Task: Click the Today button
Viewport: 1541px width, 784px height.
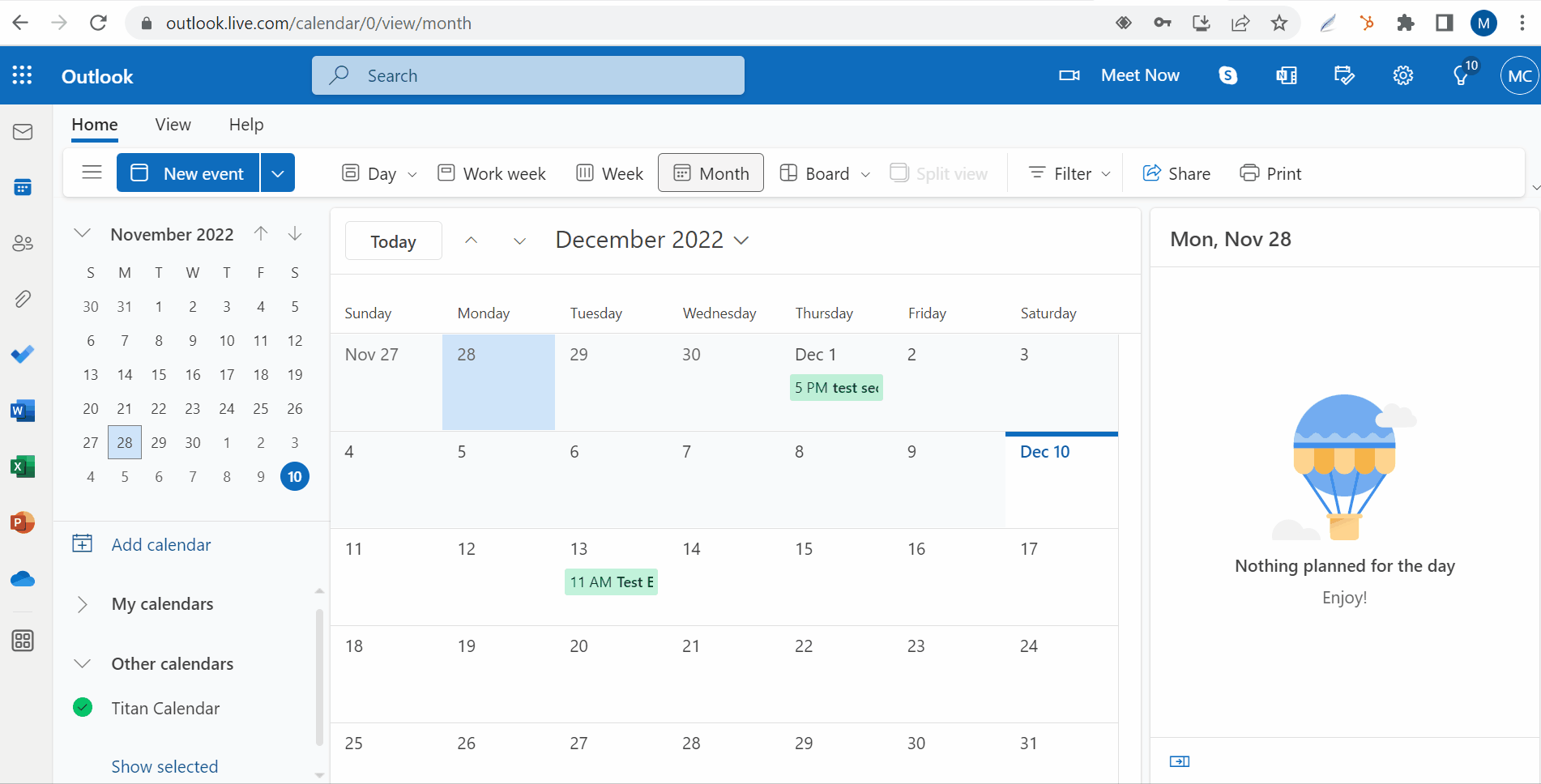Action: (x=393, y=241)
